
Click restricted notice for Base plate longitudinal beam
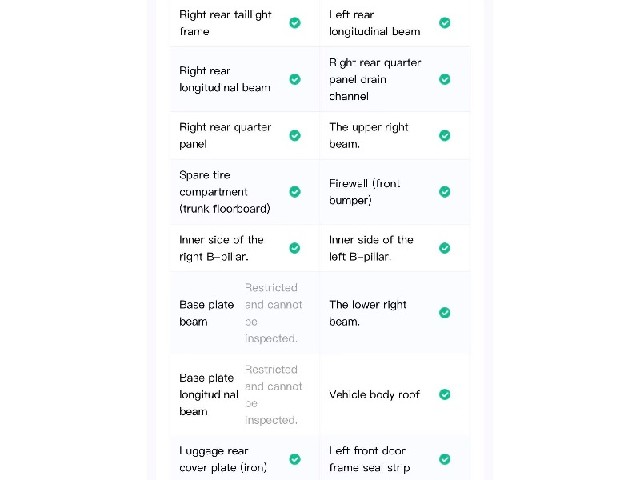click(x=273, y=395)
